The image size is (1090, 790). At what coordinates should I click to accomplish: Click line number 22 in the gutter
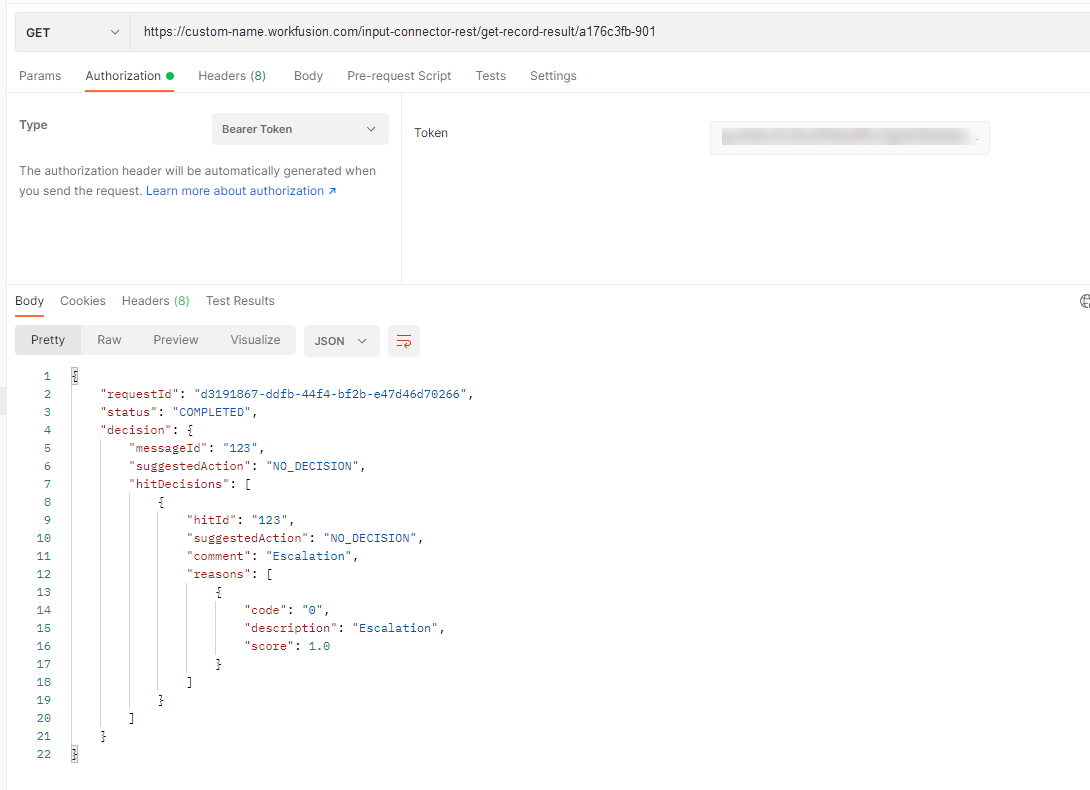pyautogui.click(x=43, y=755)
